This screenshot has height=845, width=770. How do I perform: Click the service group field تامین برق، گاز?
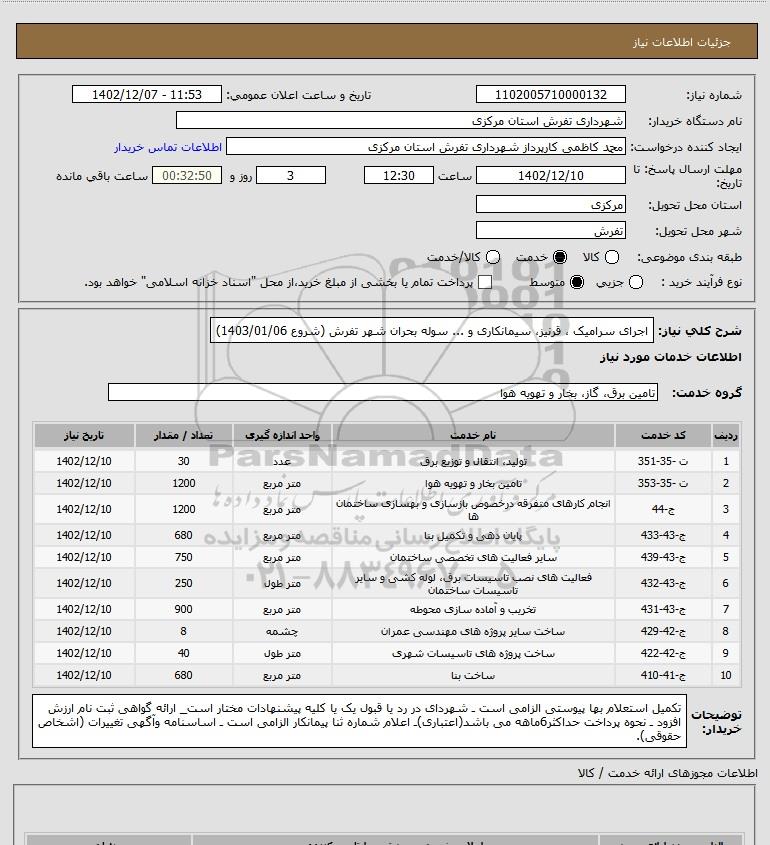383,393
